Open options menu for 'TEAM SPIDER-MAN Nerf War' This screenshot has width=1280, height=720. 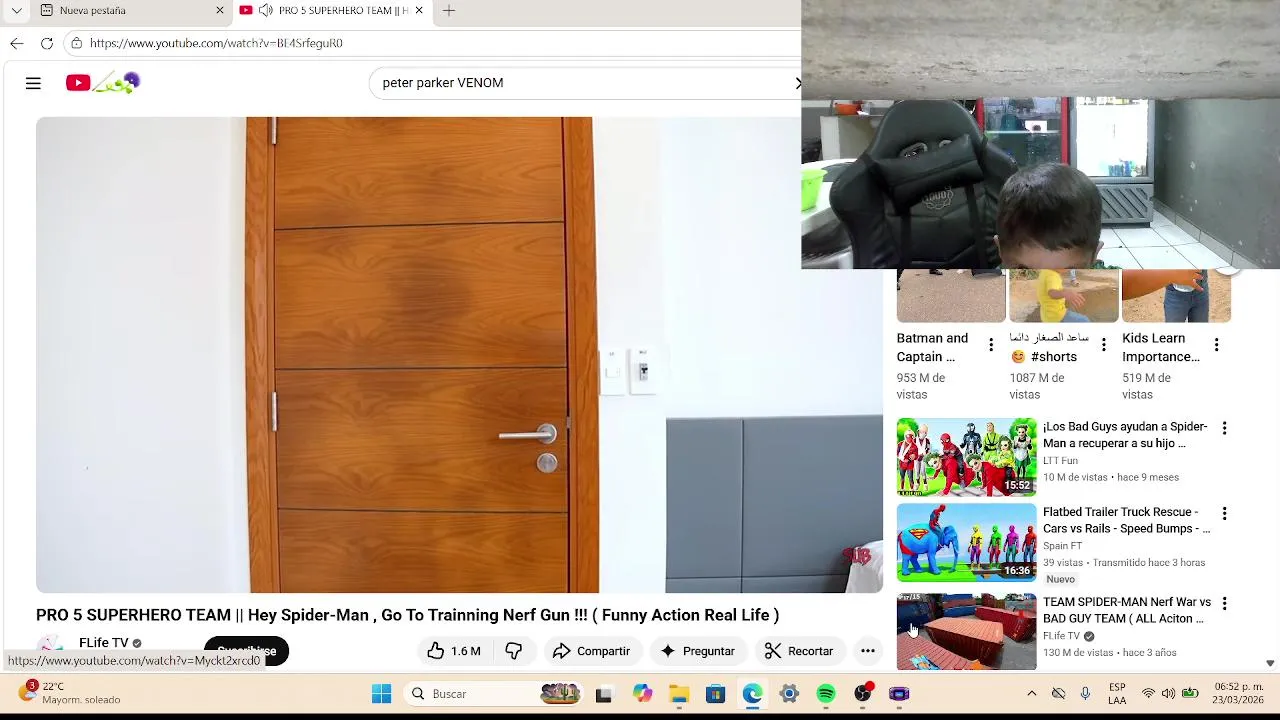(1224, 603)
